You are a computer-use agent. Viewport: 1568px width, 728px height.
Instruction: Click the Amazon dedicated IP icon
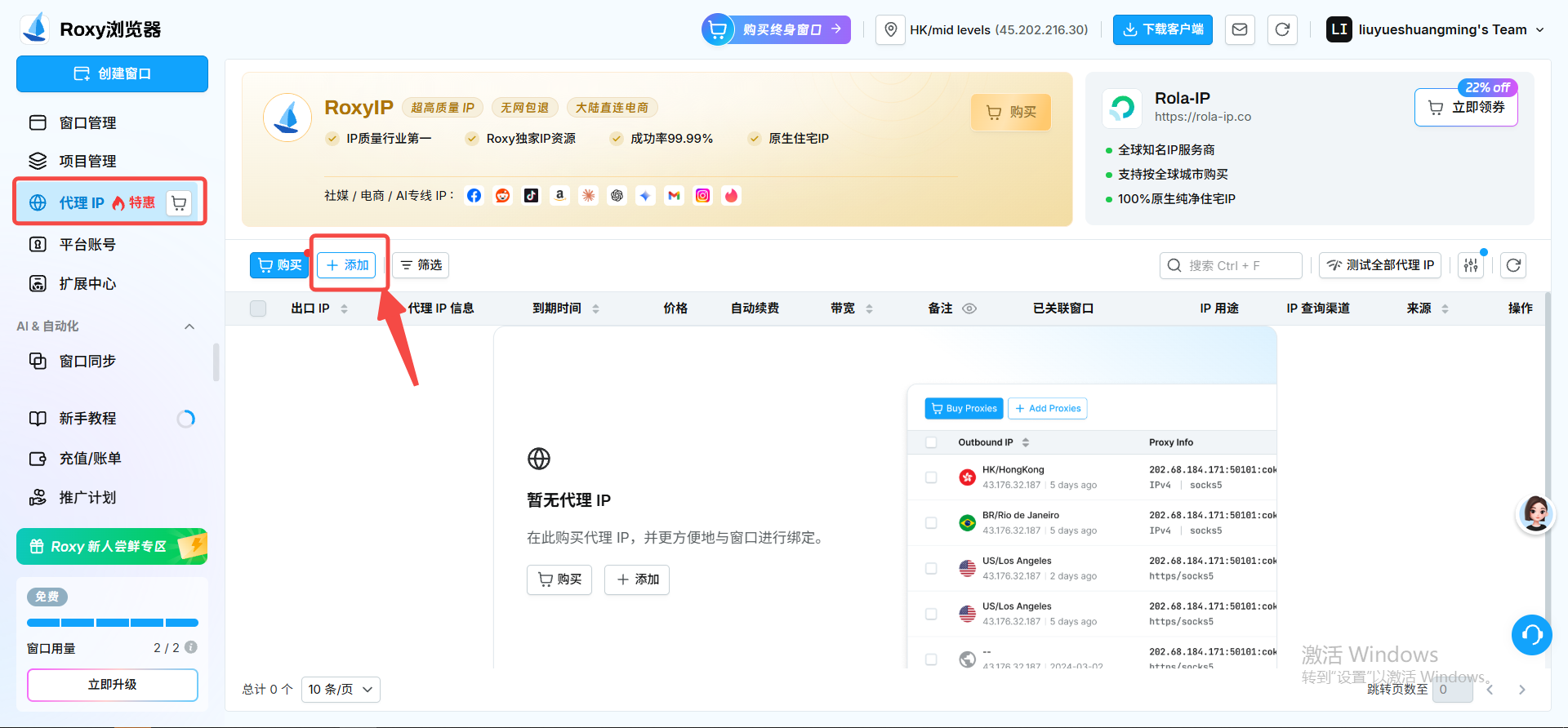(560, 196)
